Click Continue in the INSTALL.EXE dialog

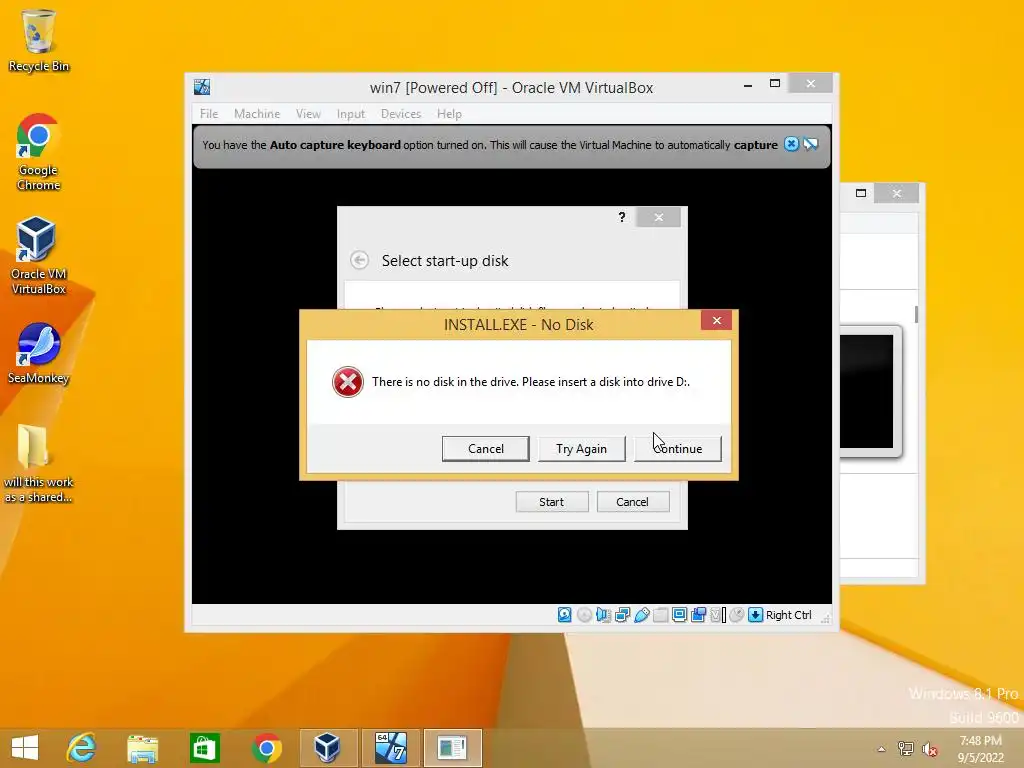coord(677,449)
